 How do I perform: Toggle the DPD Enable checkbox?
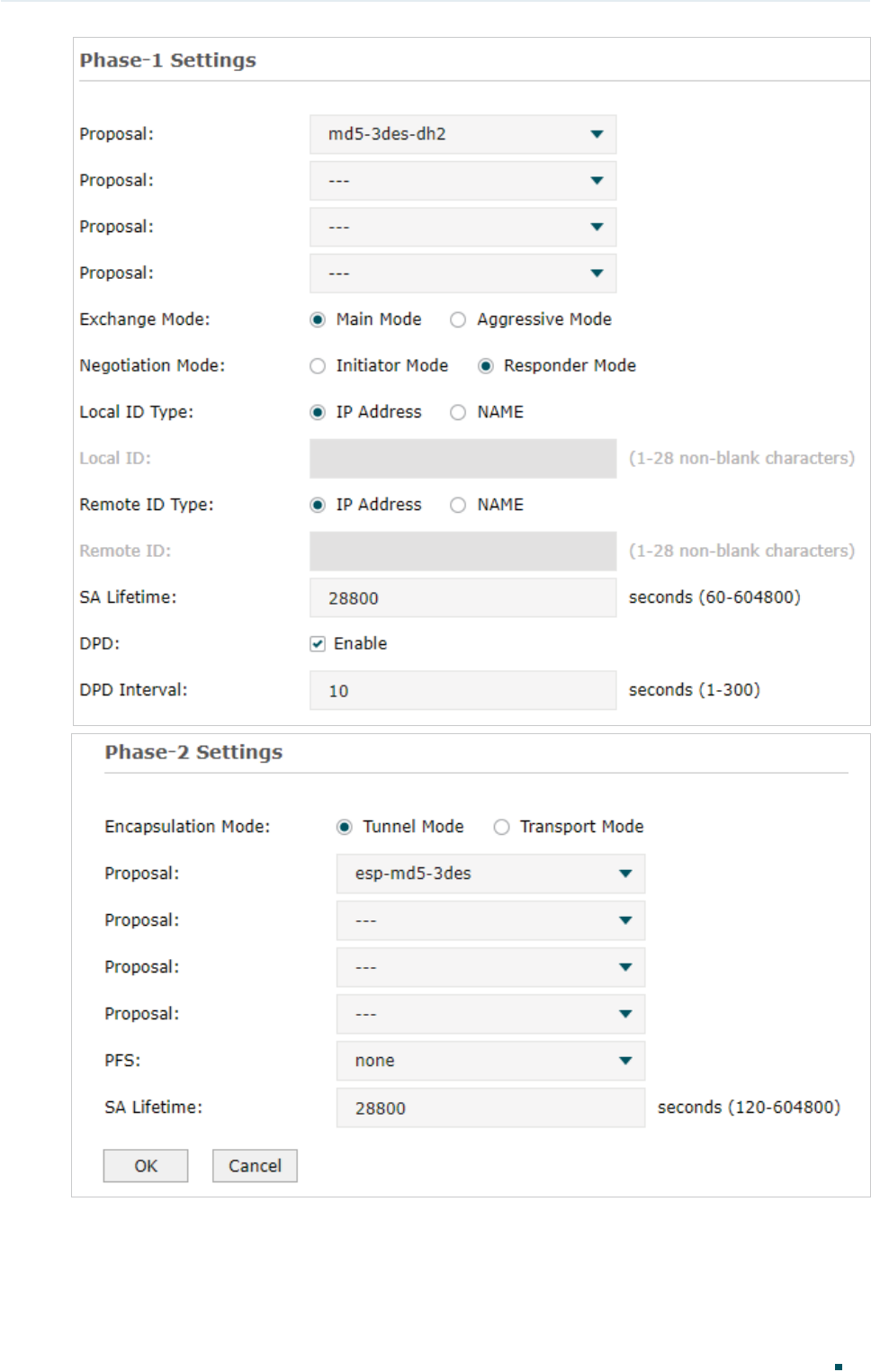point(318,644)
